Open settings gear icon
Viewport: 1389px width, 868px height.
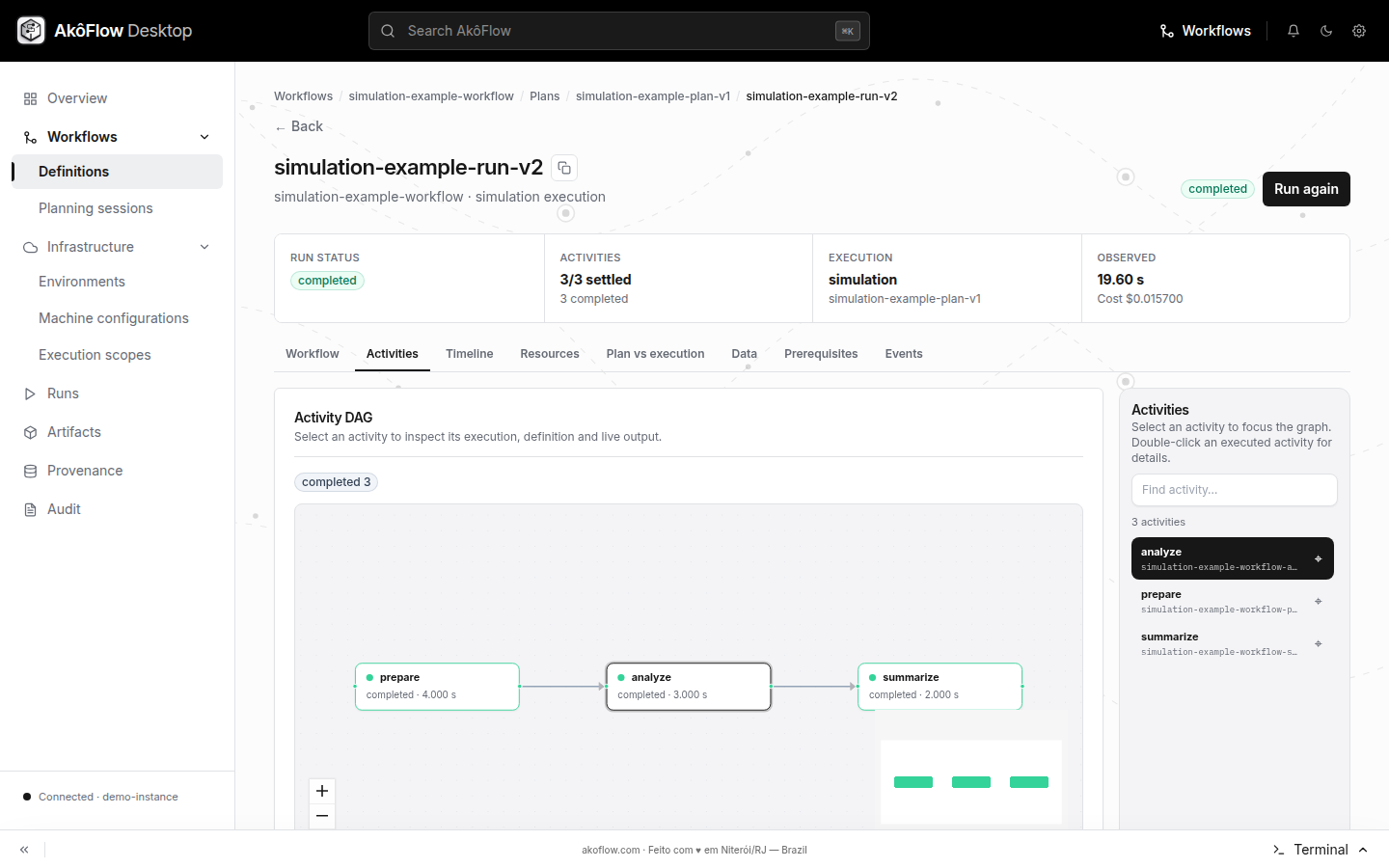[1359, 31]
